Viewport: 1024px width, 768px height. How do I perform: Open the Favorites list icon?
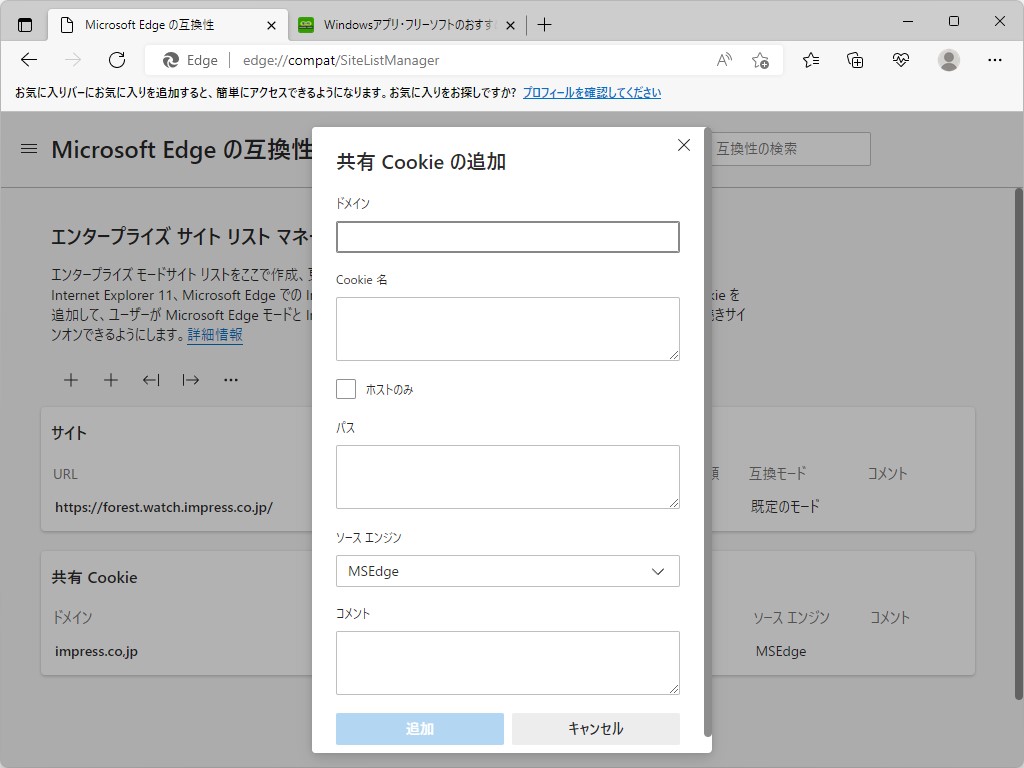809,60
